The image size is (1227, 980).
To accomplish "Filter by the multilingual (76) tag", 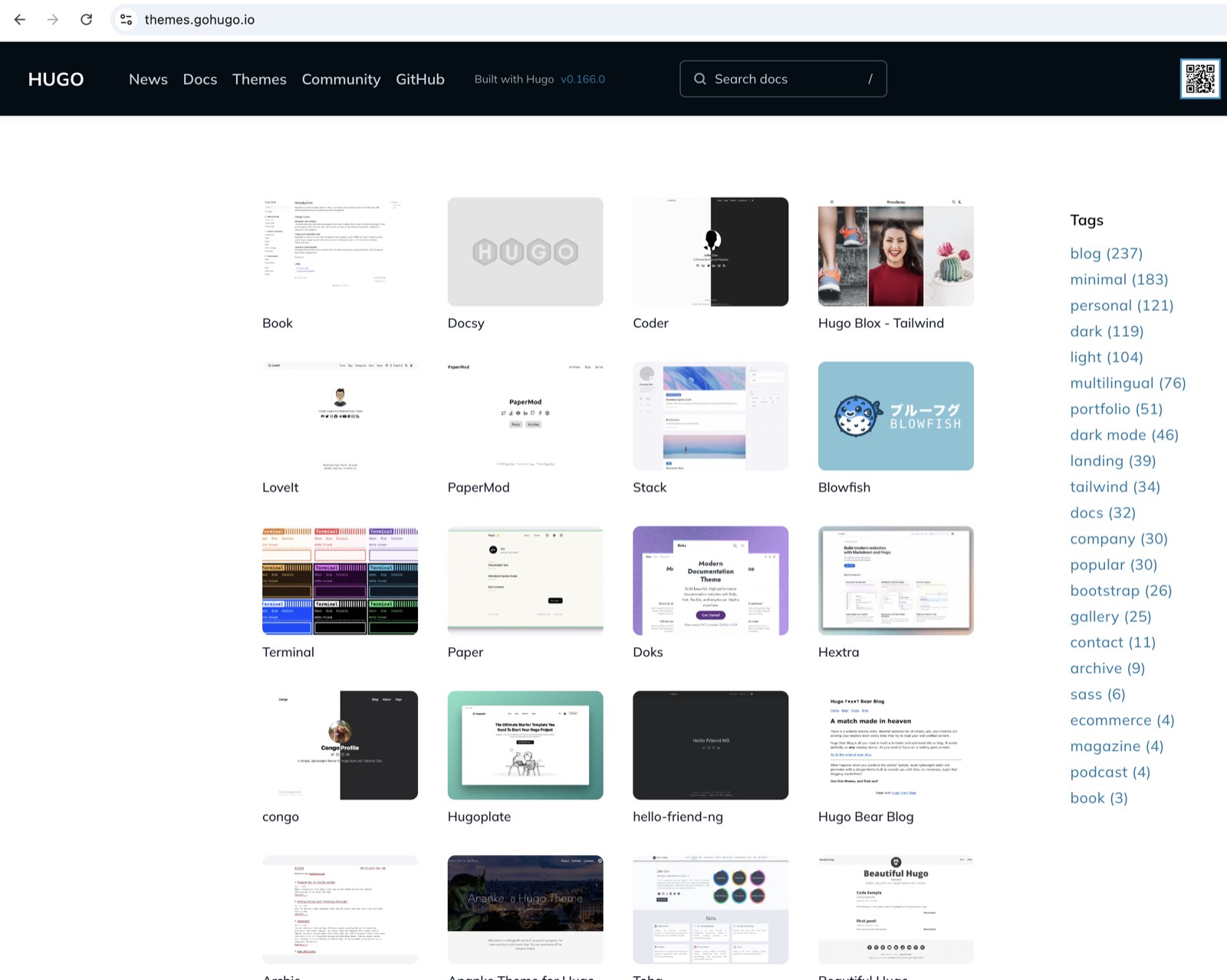I will coord(1128,383).
